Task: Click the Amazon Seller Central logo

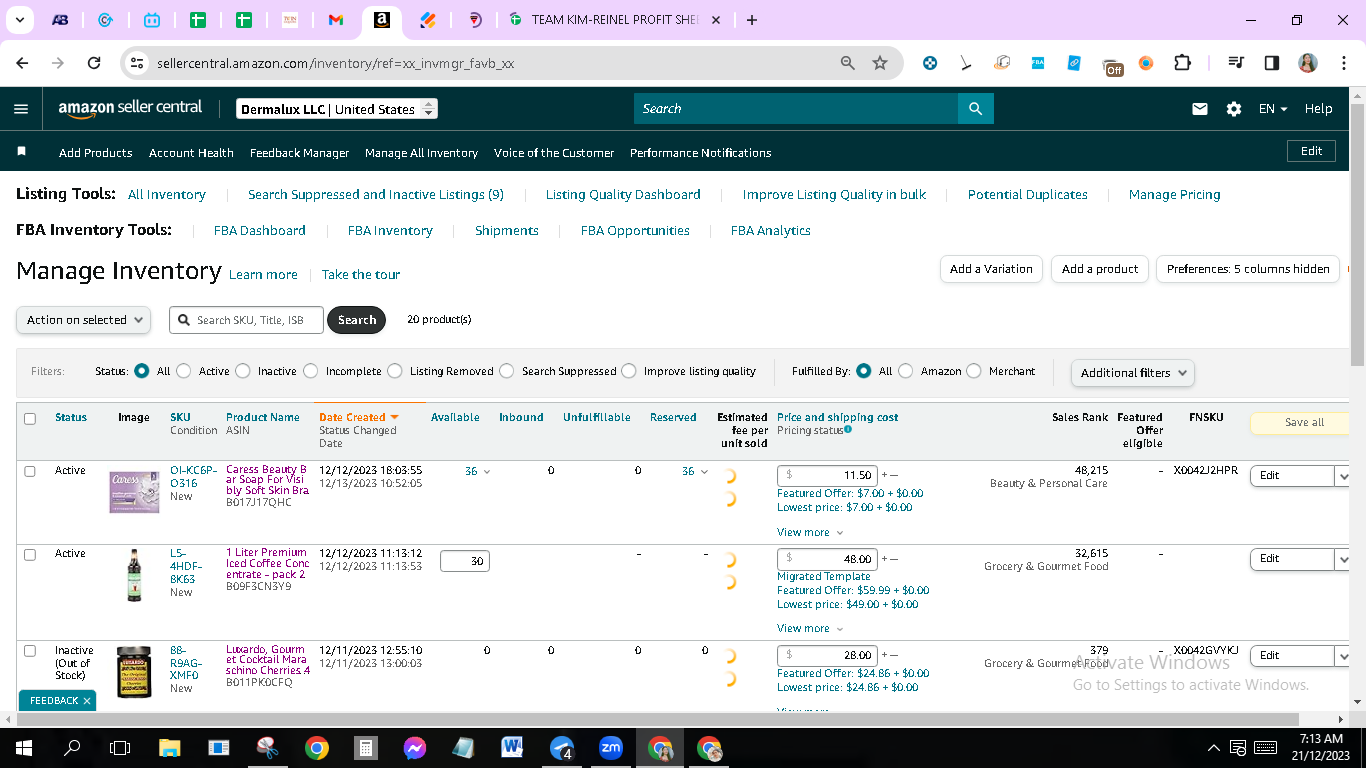Action: [x=130, y=108]
